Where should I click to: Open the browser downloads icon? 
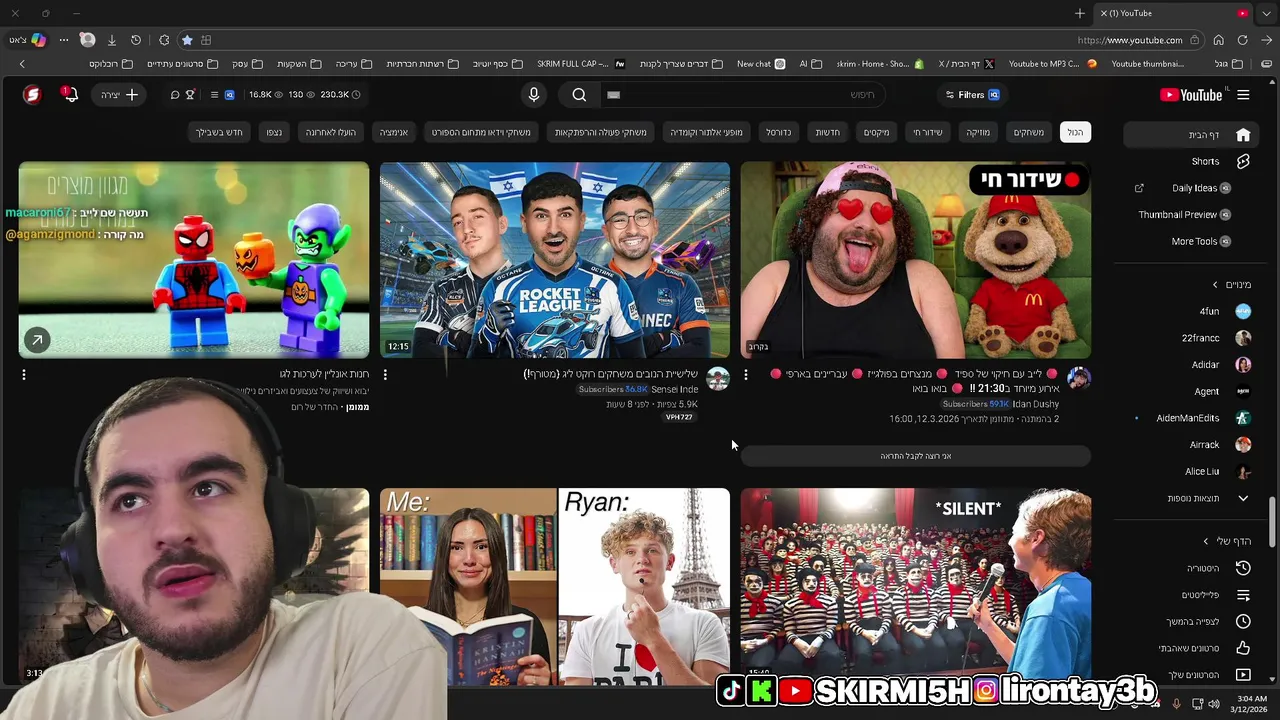[112, 40]
